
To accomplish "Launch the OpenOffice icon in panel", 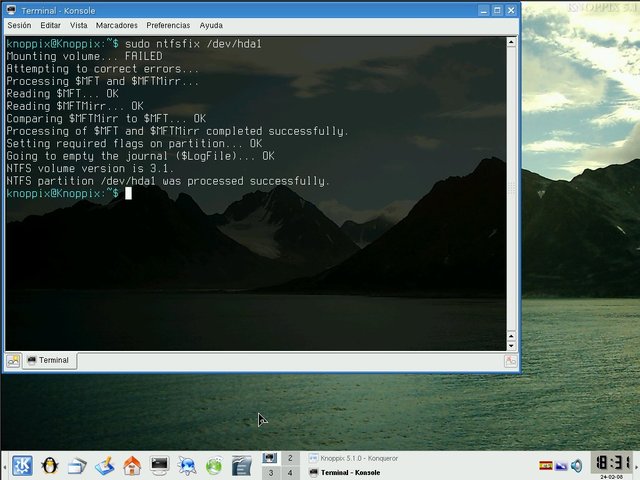I will click(241, 466).
